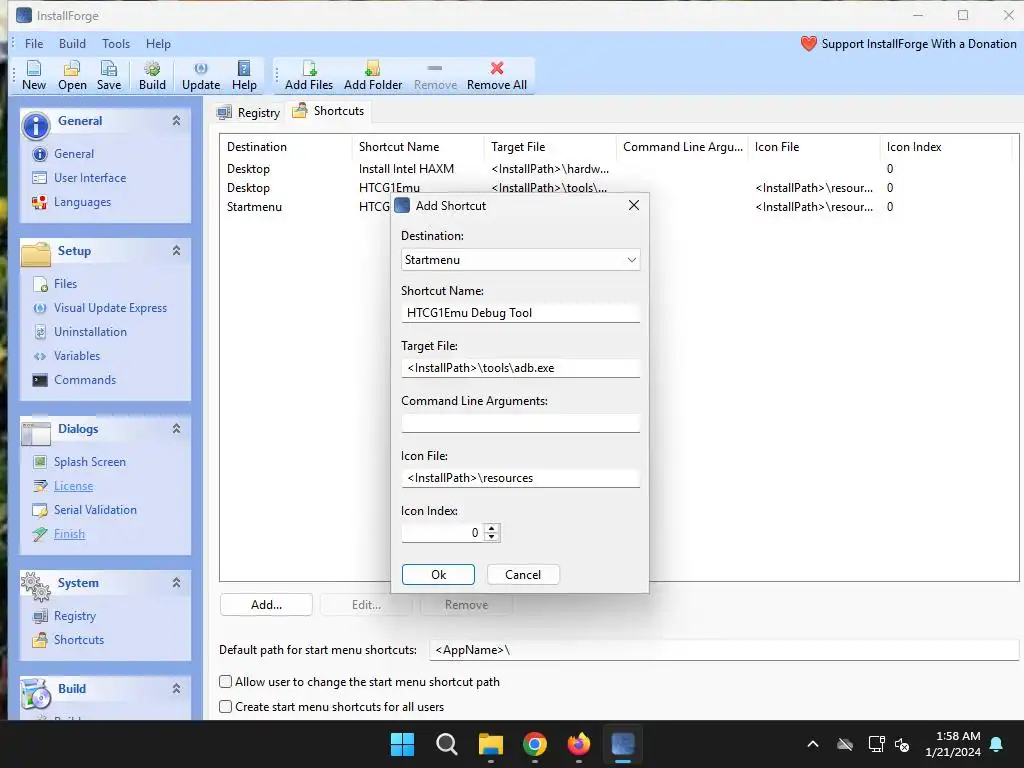Switch to the Shortcuts tab
1024x768 pixels.
(x=329, y=111)
